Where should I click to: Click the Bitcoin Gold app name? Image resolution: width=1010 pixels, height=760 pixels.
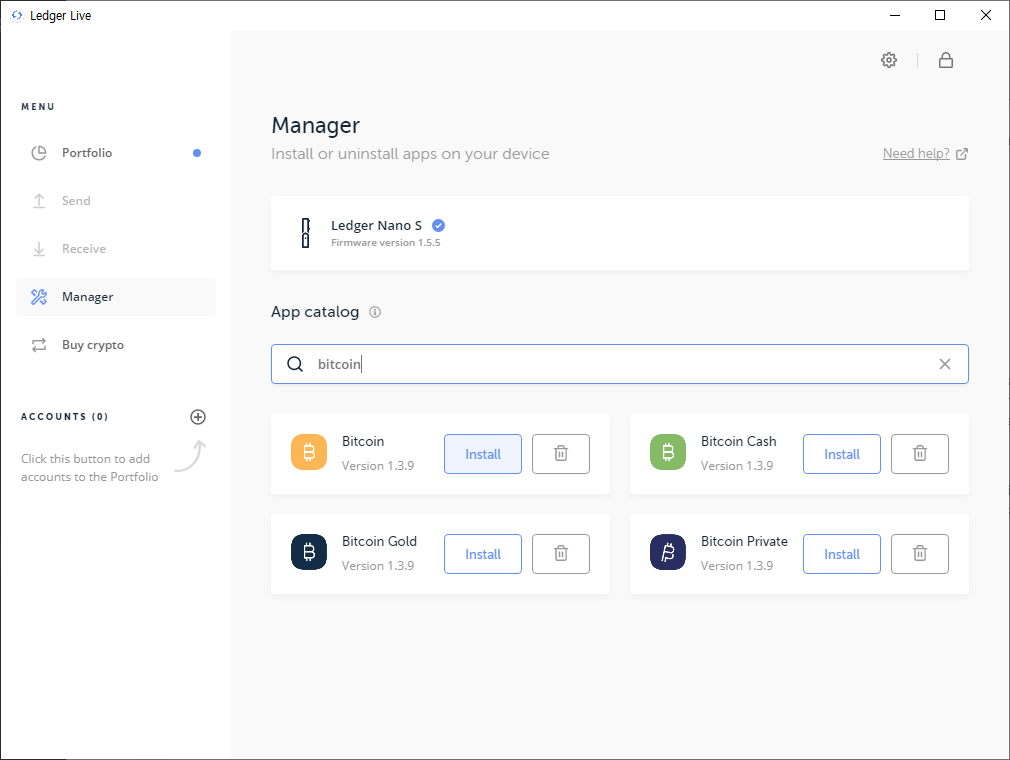(x=379, y=541)
